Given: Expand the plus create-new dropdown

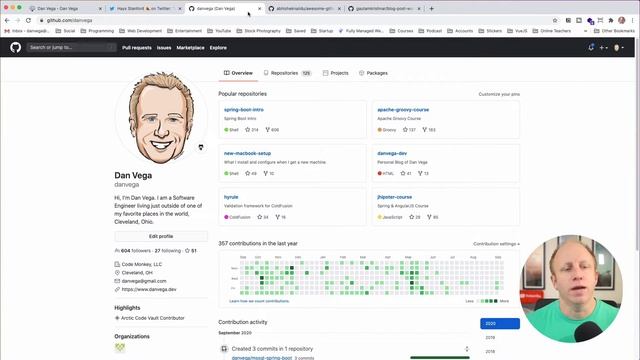Looking at the screenshot, I should 603,48.
